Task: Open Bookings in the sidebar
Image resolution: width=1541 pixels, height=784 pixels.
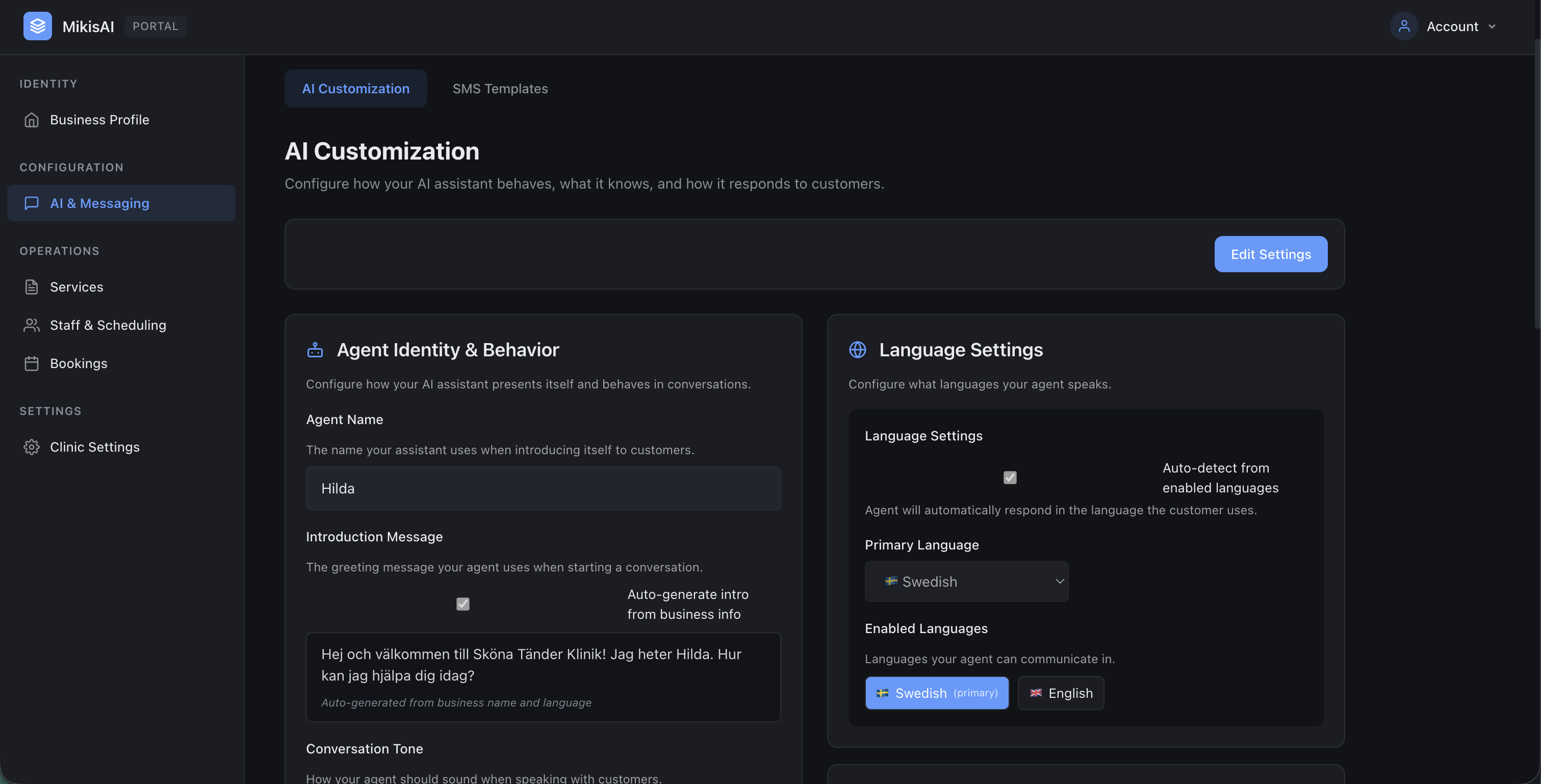Action: click(x=121, y=363)
